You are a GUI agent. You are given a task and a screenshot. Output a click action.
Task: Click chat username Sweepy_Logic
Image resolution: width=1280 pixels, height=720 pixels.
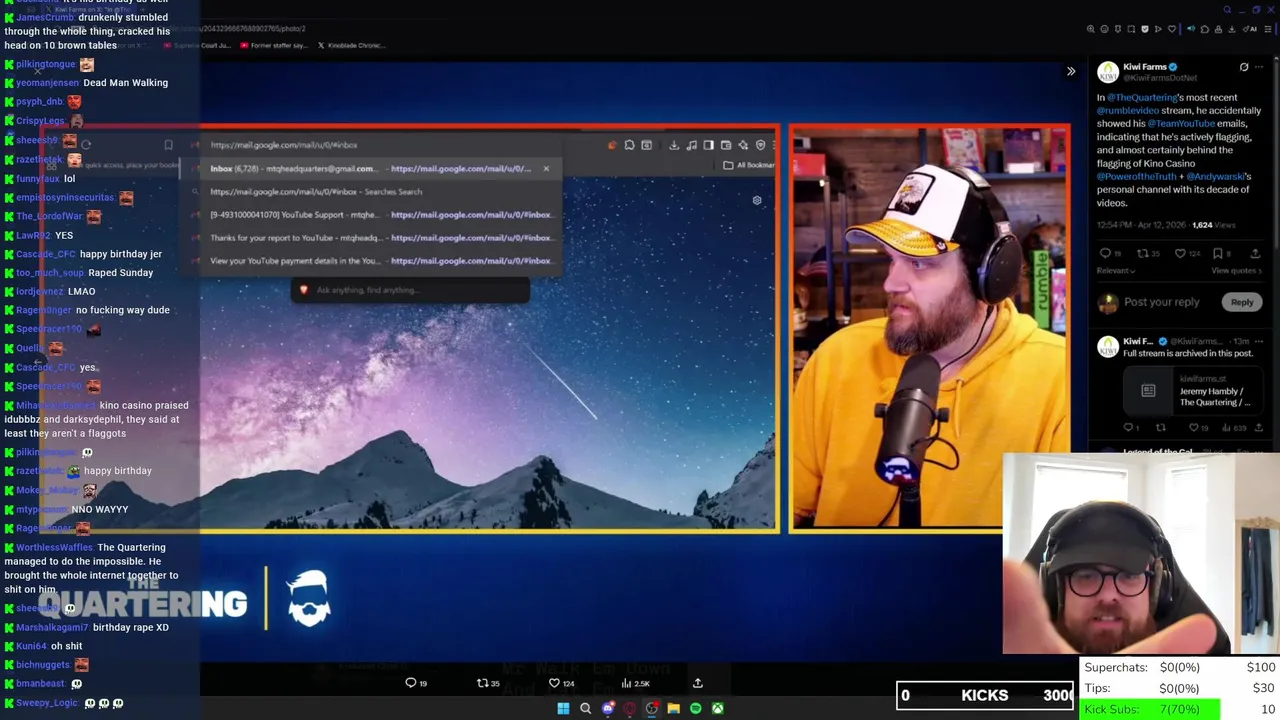[x=47, y=703]
